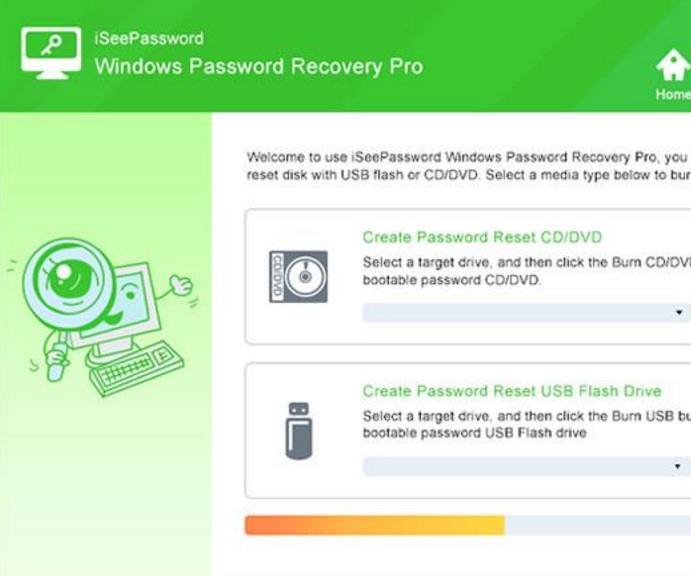Viewport: 691px width, 576px height.
Task: Click the orange burn progress bar
Action: point(375,525)
